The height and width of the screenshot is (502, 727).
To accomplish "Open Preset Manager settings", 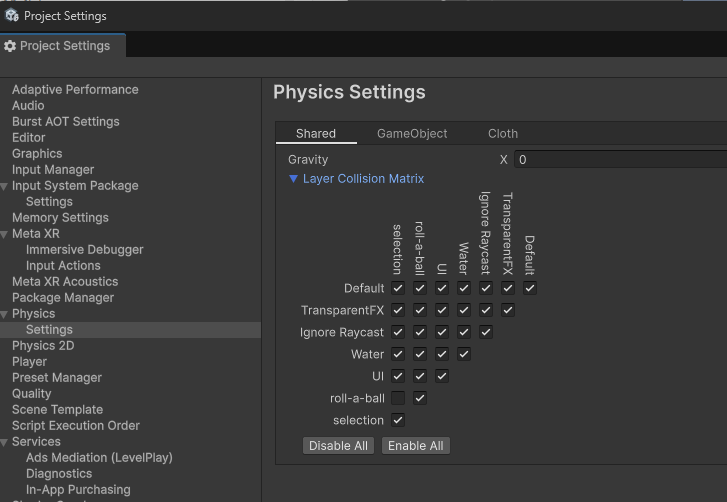I will (57, 378).
